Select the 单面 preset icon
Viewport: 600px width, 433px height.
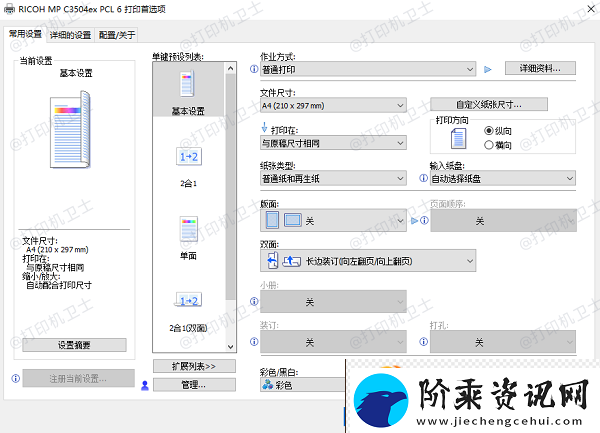[189, 229]
